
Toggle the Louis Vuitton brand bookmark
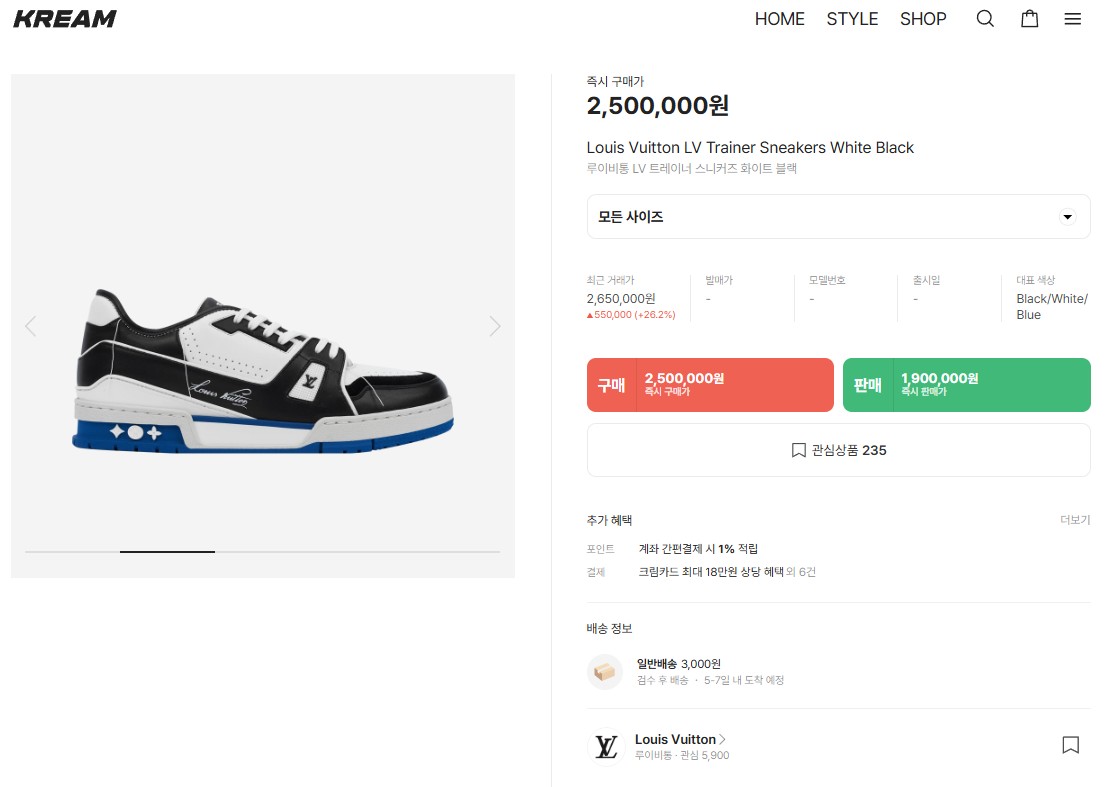tap(1070, 745)
